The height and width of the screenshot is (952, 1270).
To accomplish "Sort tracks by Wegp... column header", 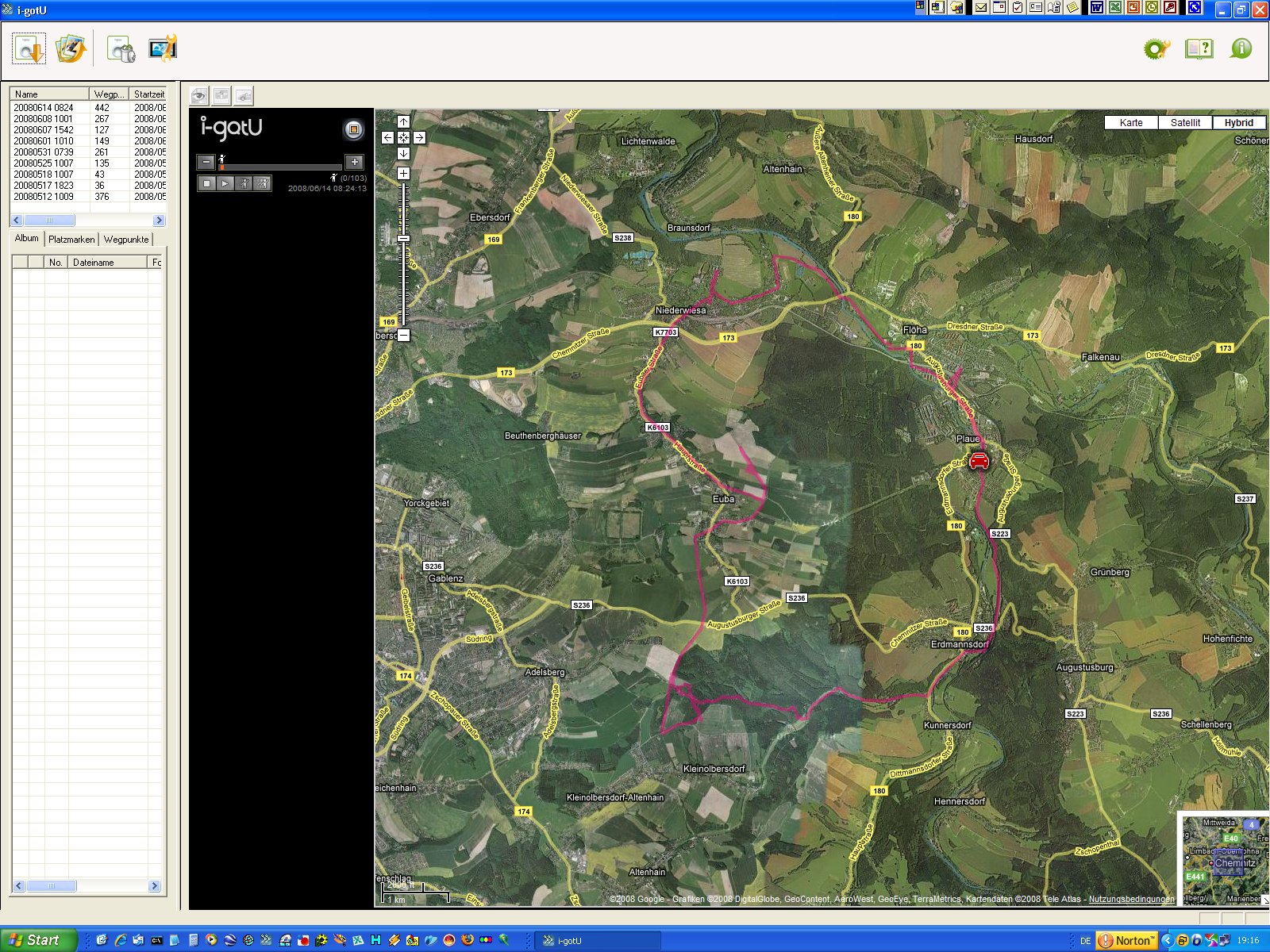I will (110, 94).
